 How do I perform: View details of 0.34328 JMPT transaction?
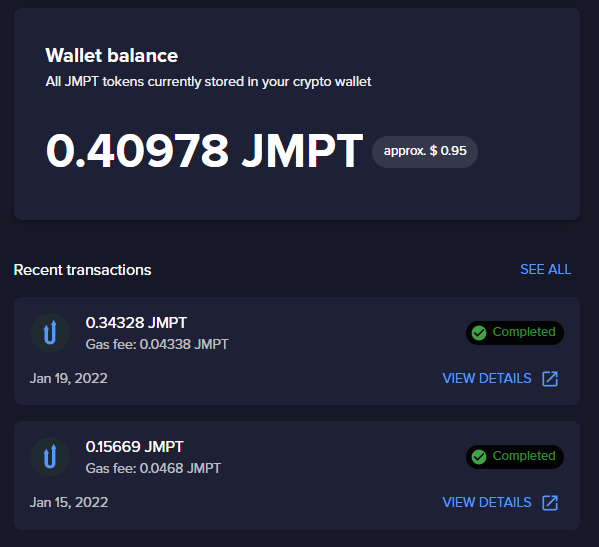pyautogui.click(x=500, y=379)
